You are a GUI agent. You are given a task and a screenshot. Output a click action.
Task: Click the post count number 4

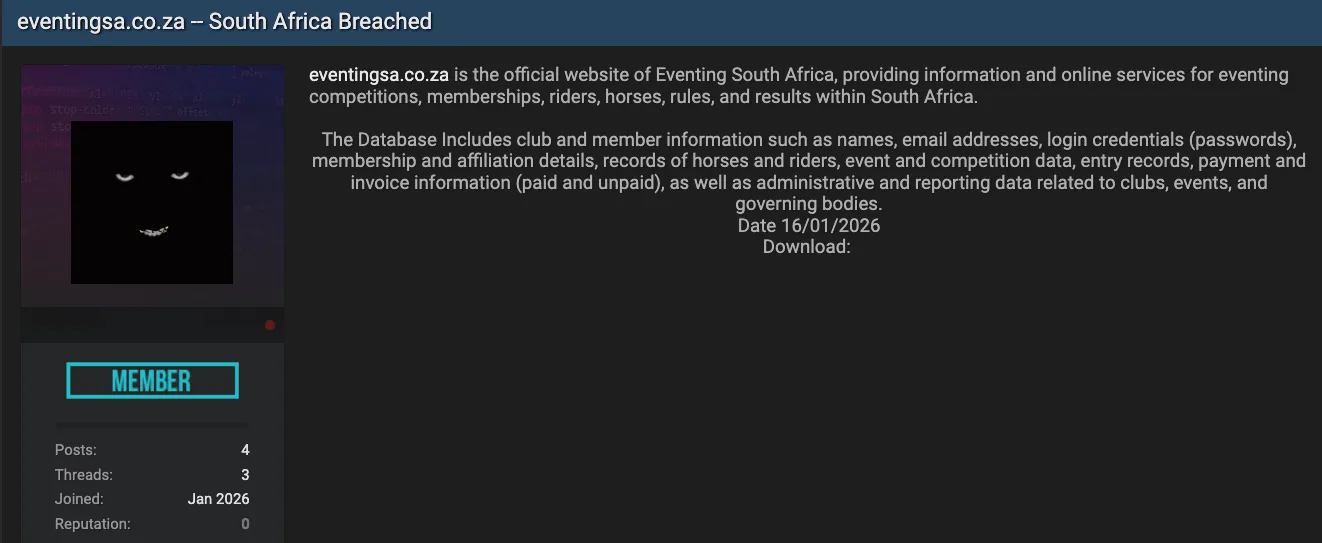(x=245, y=450)
